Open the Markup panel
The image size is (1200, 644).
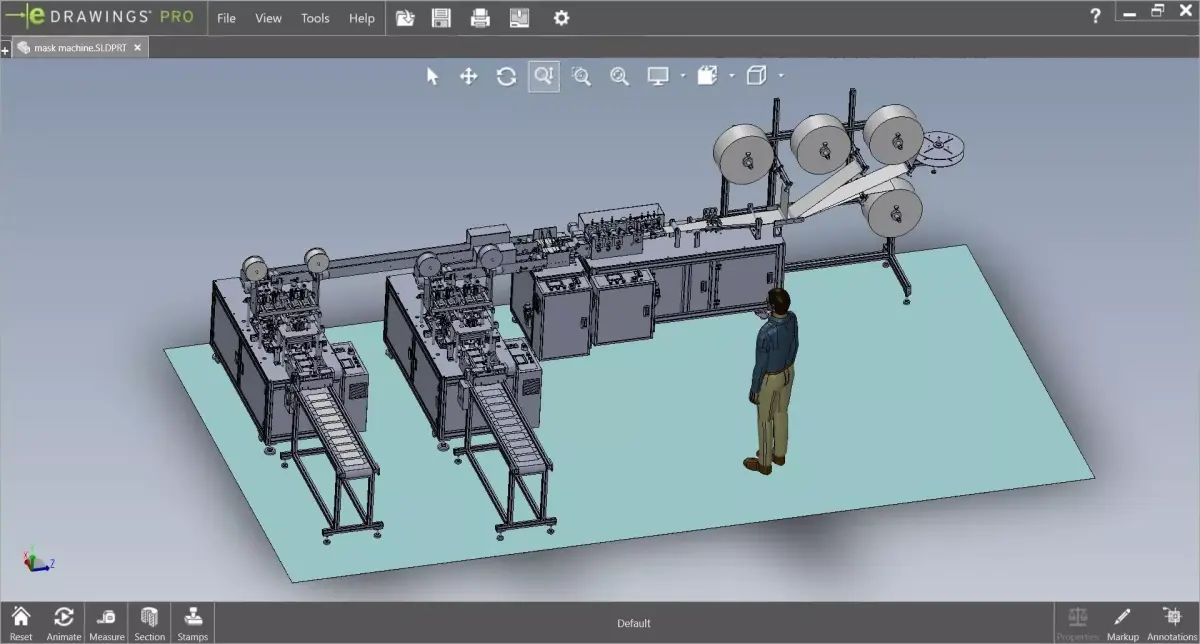point(1122,623)
